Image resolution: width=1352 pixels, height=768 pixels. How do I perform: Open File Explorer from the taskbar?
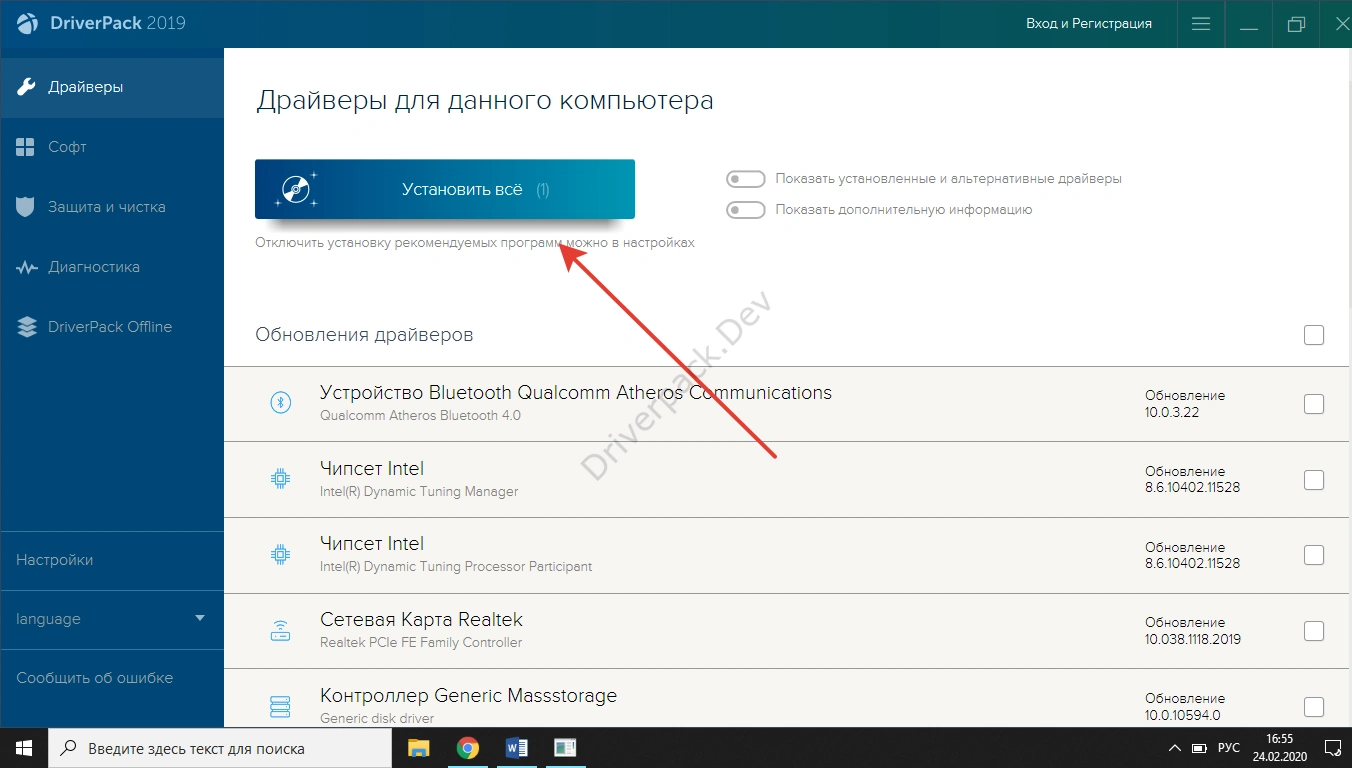tap(418, 748)
